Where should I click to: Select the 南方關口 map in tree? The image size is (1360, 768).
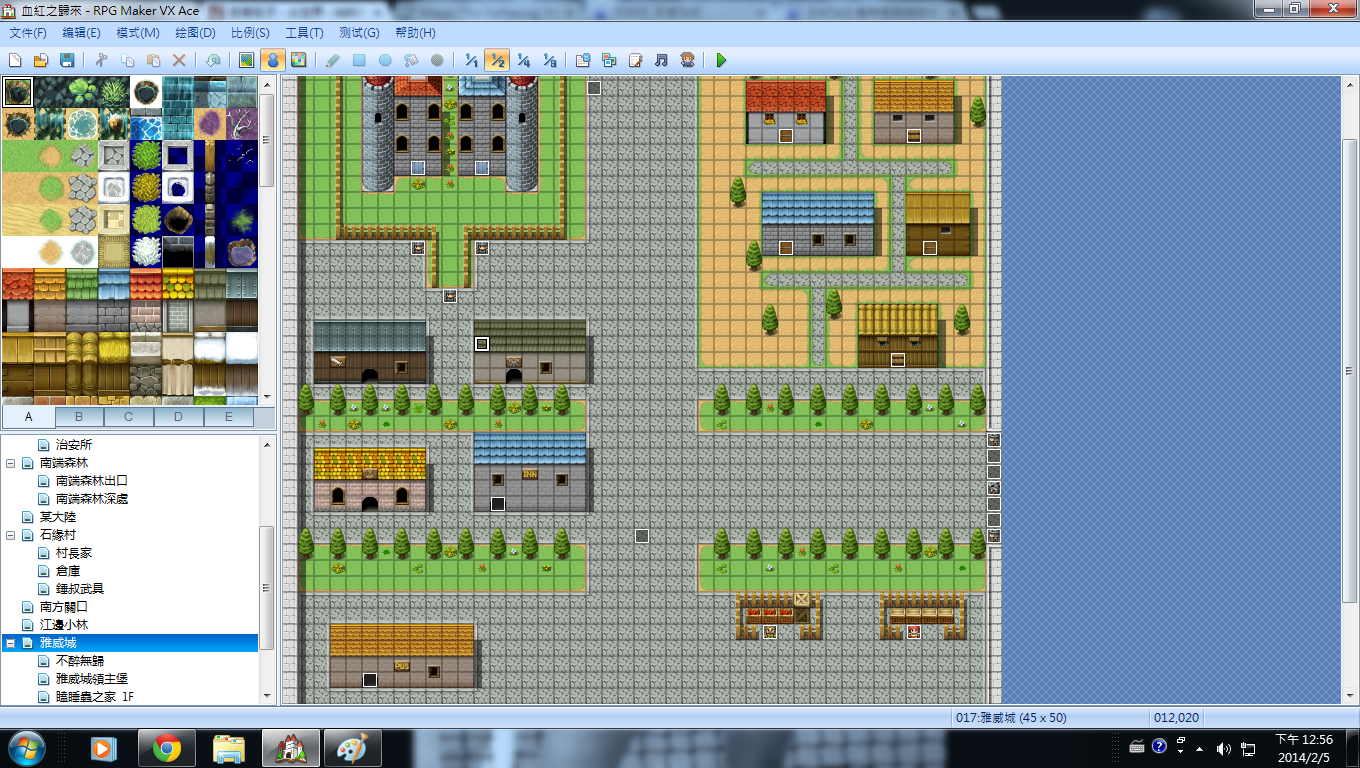(64, 607)
